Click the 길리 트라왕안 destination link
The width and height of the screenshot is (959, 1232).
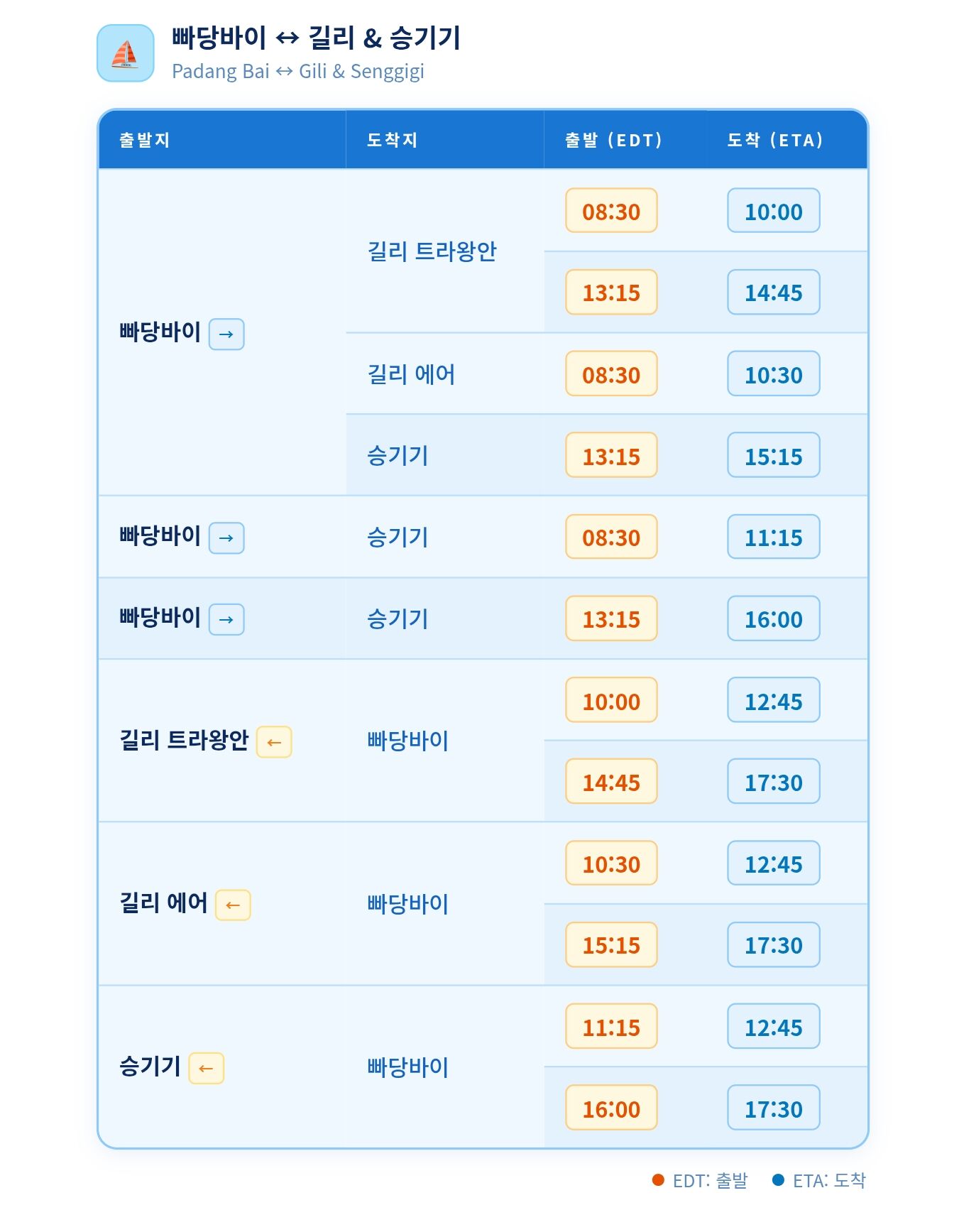432,251
